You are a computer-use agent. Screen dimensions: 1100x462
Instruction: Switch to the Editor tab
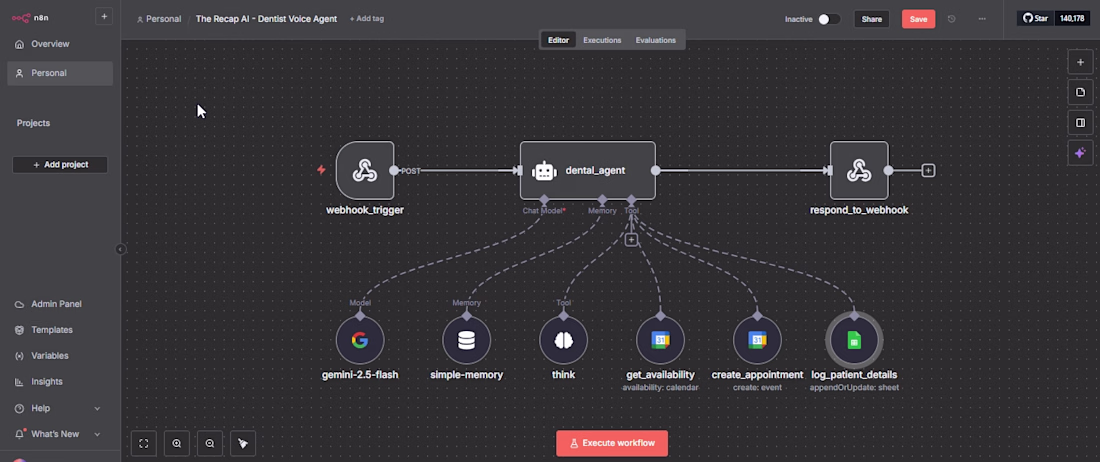[558, 40]
